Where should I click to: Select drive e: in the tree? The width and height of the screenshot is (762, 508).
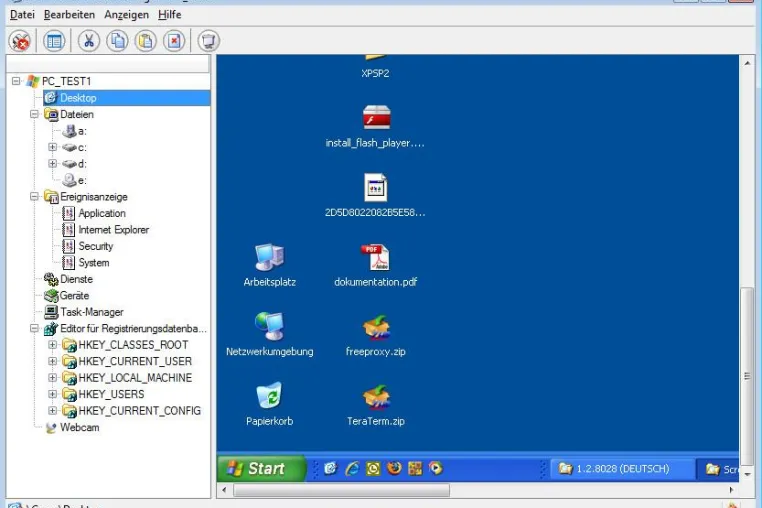[x=75, y=180]
